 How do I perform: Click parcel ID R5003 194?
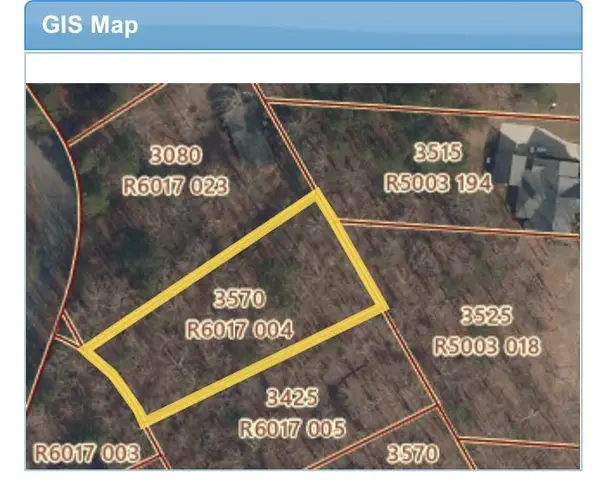click(x=438, y=184)
